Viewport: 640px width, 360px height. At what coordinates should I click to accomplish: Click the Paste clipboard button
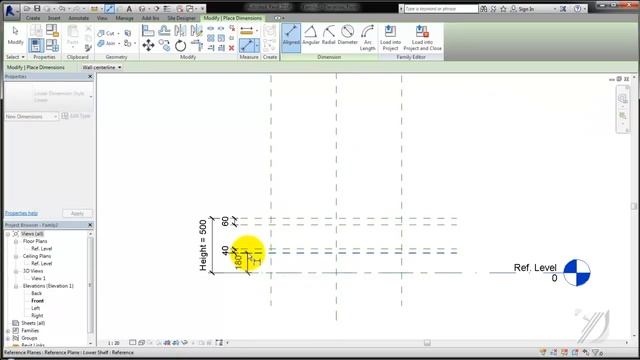(73, 36)
